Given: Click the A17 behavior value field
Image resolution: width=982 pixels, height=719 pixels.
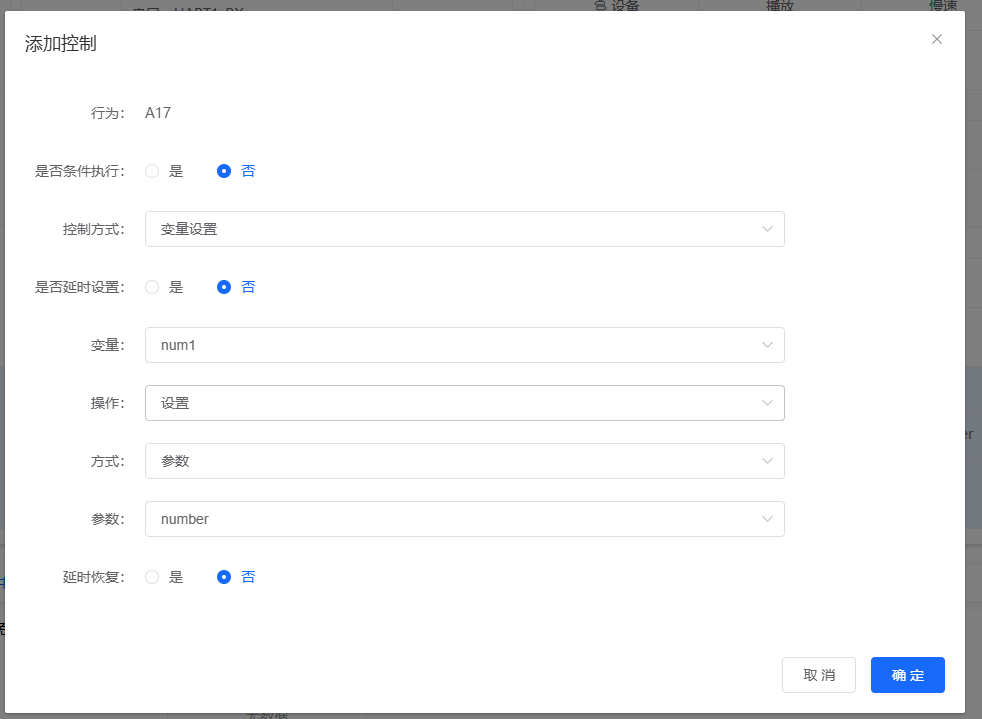Looking at the screenshot, I should click(x=158, y=113).
